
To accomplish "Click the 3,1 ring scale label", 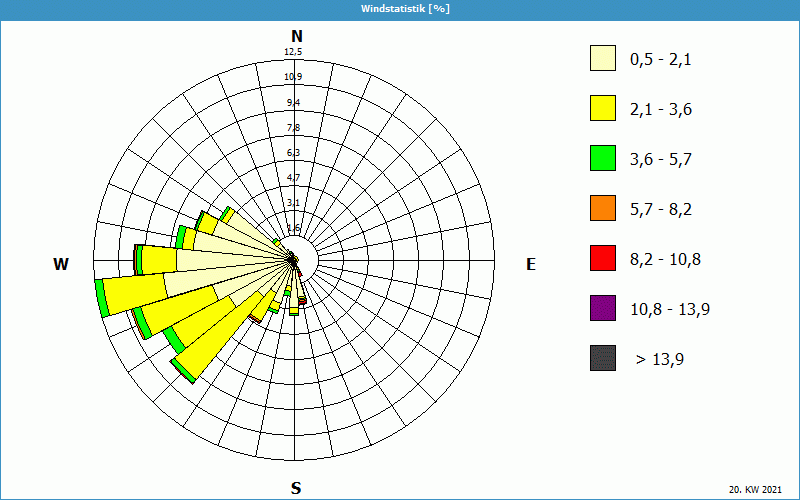I will point(293,203).
